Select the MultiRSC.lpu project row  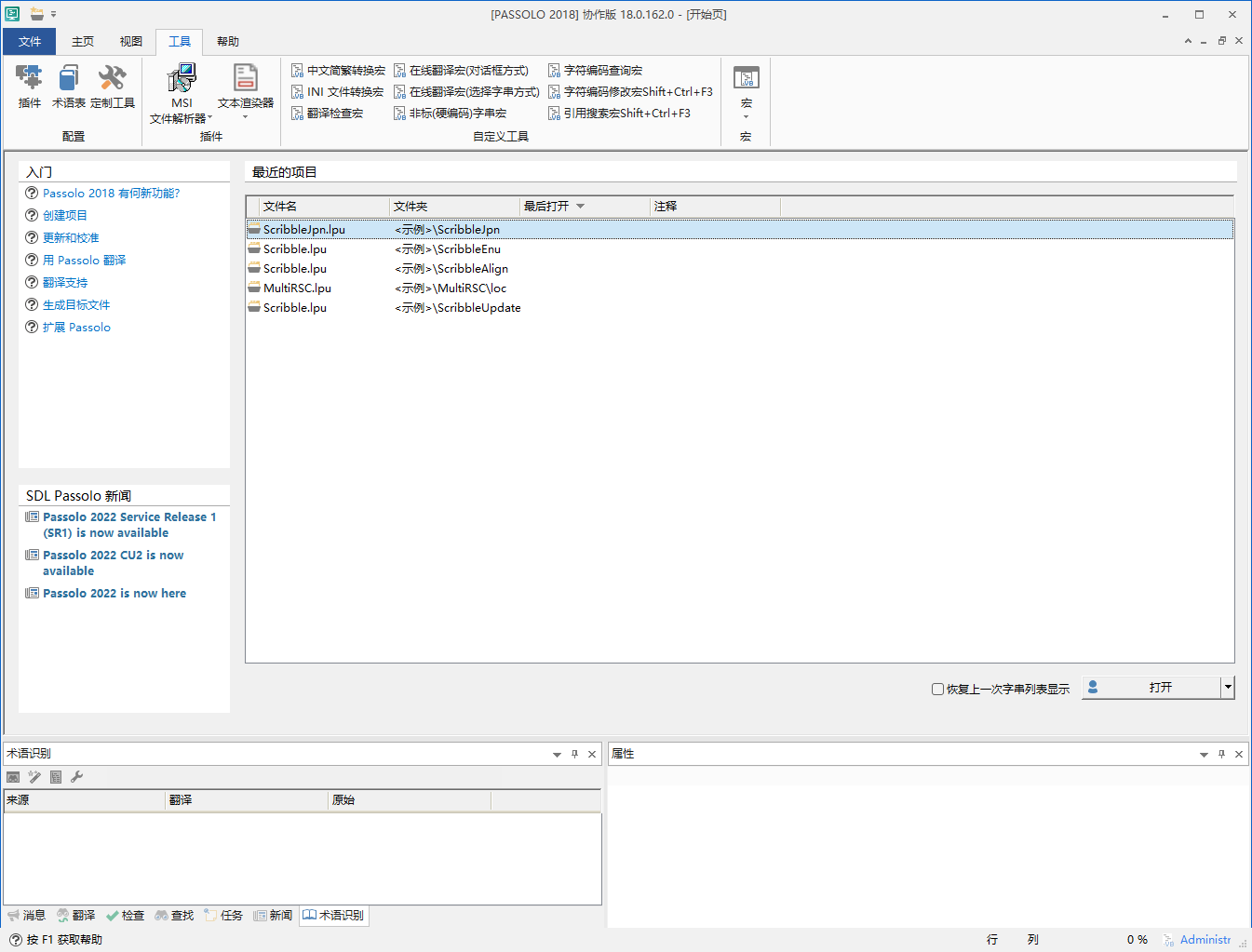(740, 288)
